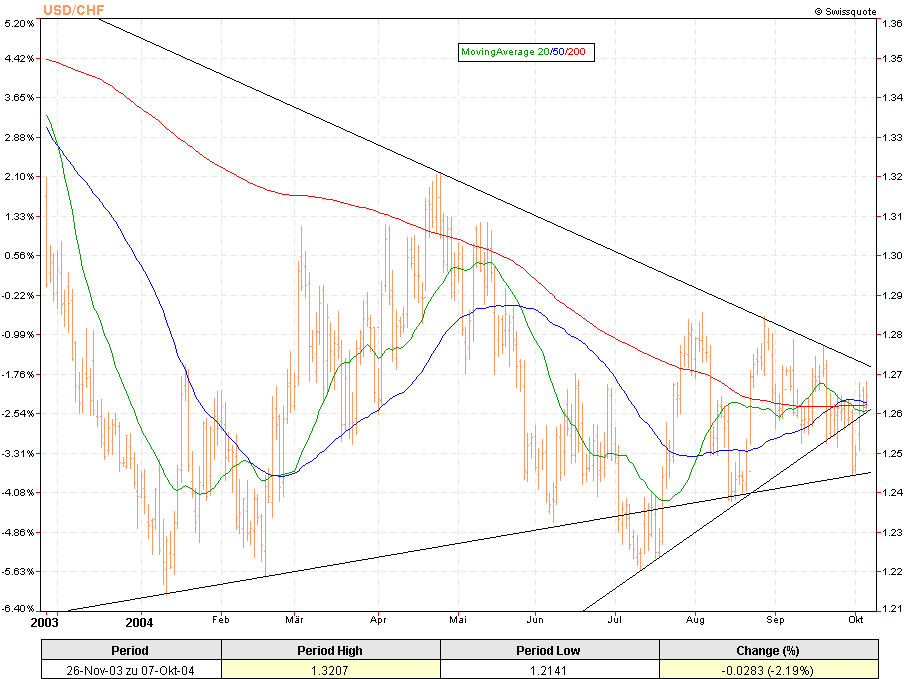Click the -4.08% left axis label

pyautogui.click(x=18, y=492)
